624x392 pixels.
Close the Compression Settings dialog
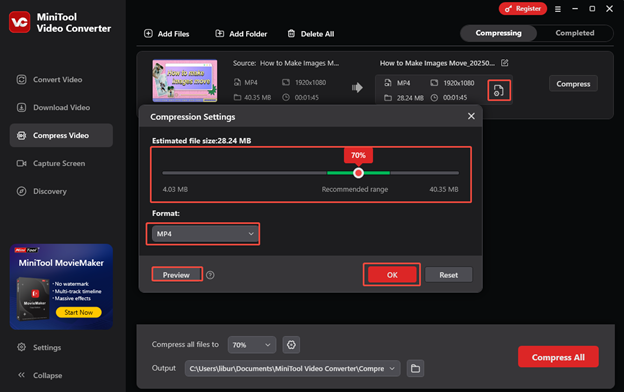click(x=471, y=116)
